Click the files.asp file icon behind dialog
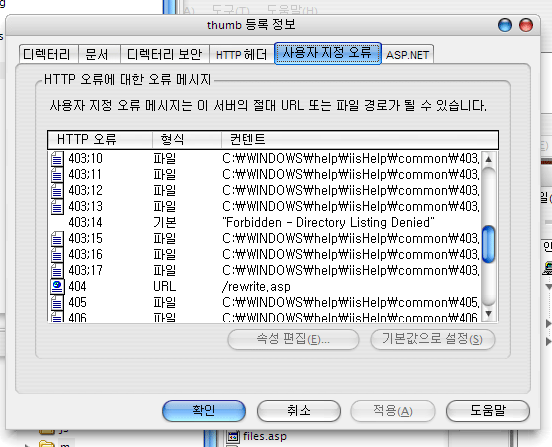 point(233,436)
